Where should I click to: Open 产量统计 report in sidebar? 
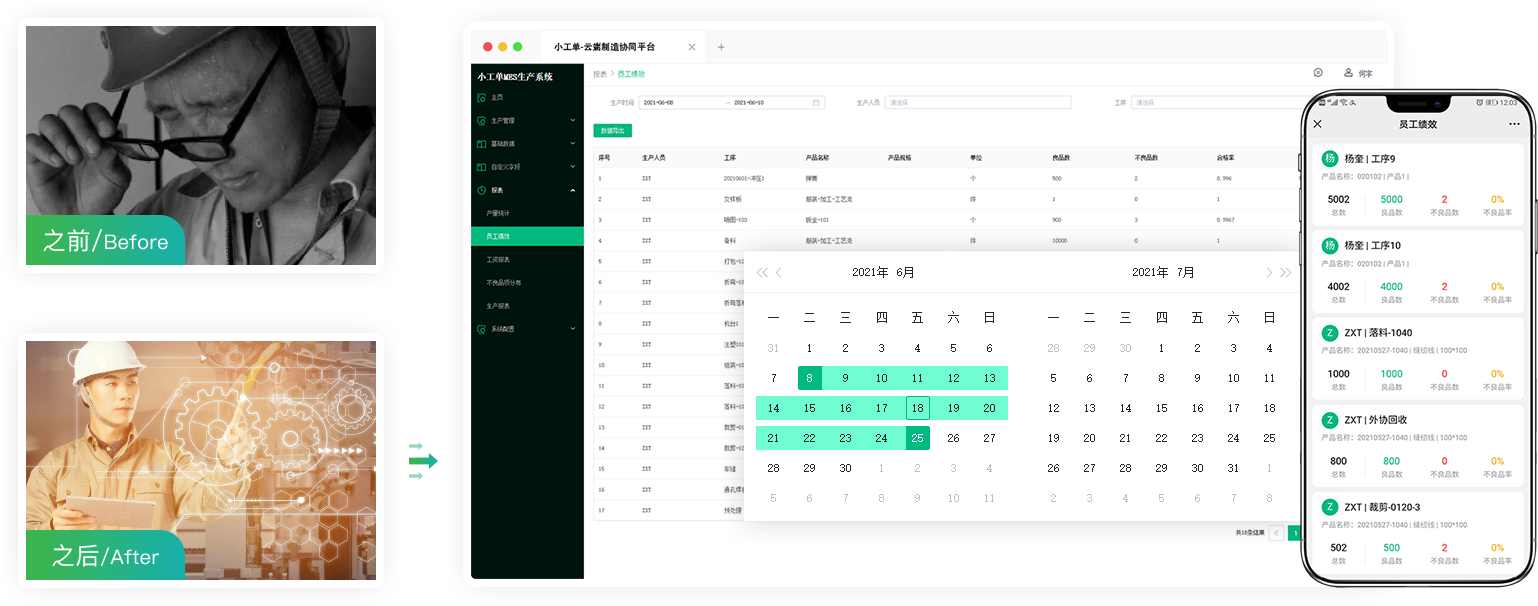498,213
